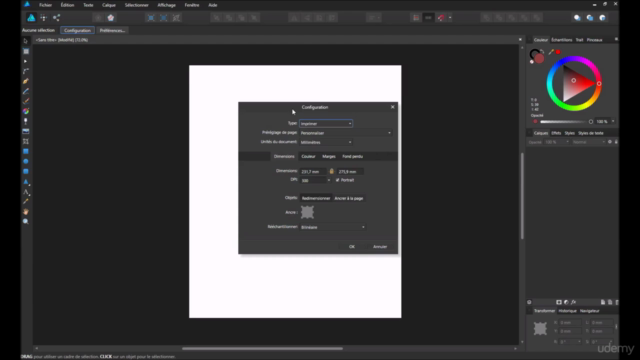Toggle the layer lock icon in Calques panel
The width and height of the screenshot is (640, 360).
pyautogui.click(x=616, y=142)
